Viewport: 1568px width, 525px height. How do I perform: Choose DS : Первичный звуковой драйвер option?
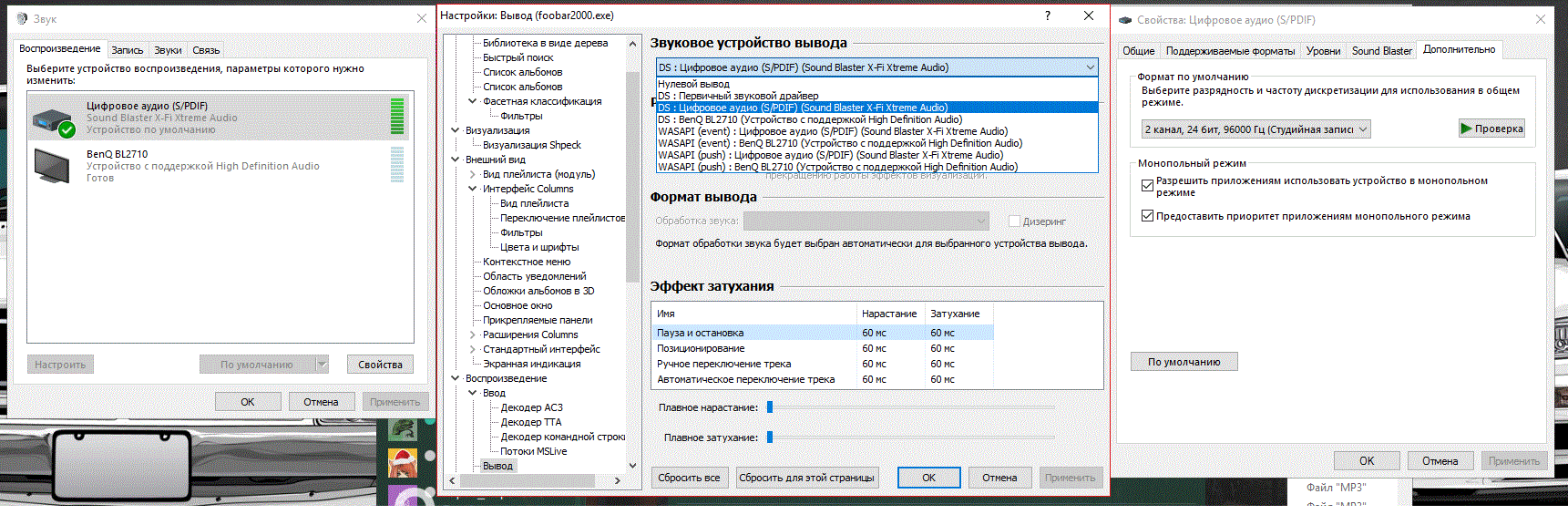877,96
